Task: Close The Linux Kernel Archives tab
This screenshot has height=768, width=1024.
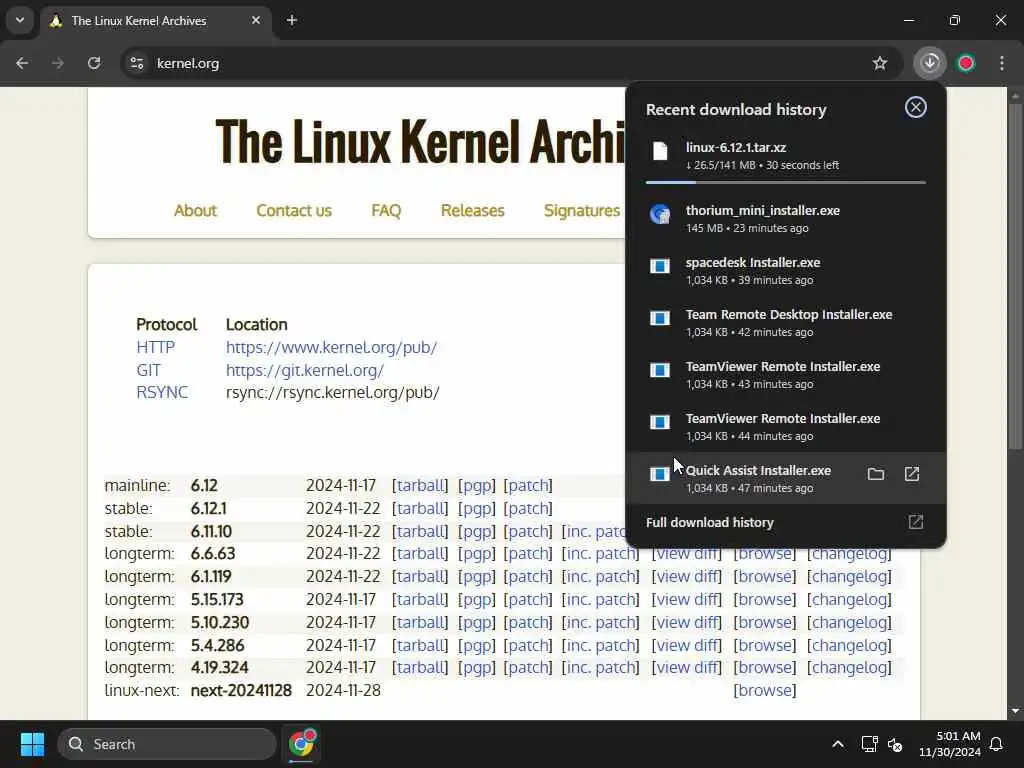Action: 256,20
